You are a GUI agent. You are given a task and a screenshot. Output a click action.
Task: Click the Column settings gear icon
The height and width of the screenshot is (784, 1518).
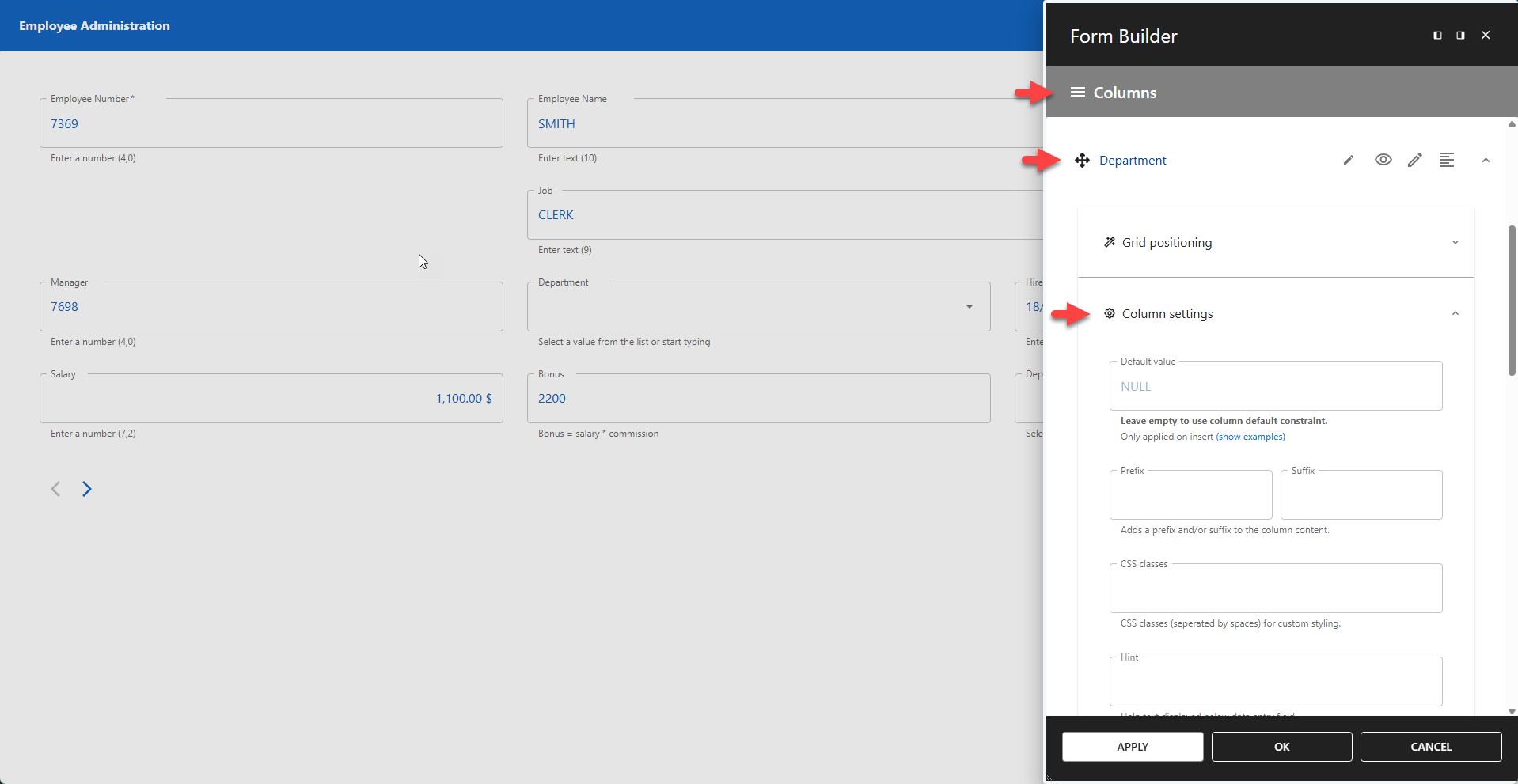1110,313
